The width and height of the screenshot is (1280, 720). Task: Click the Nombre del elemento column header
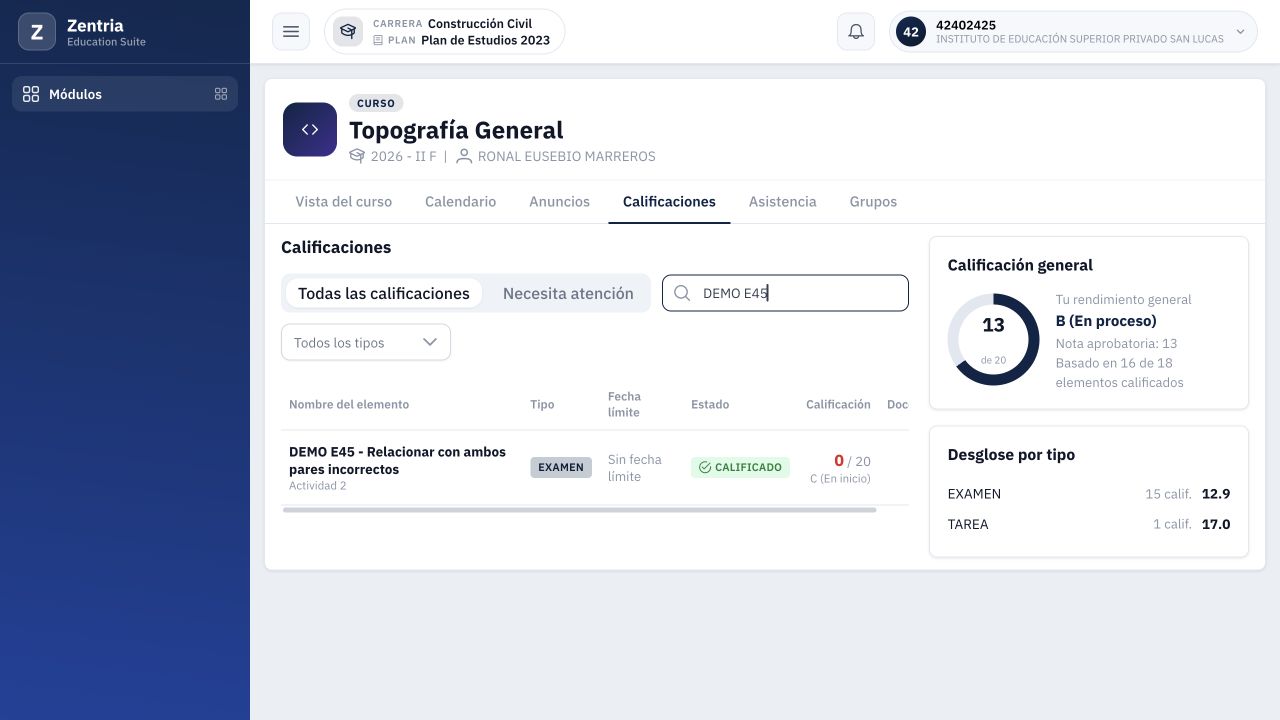349,404
